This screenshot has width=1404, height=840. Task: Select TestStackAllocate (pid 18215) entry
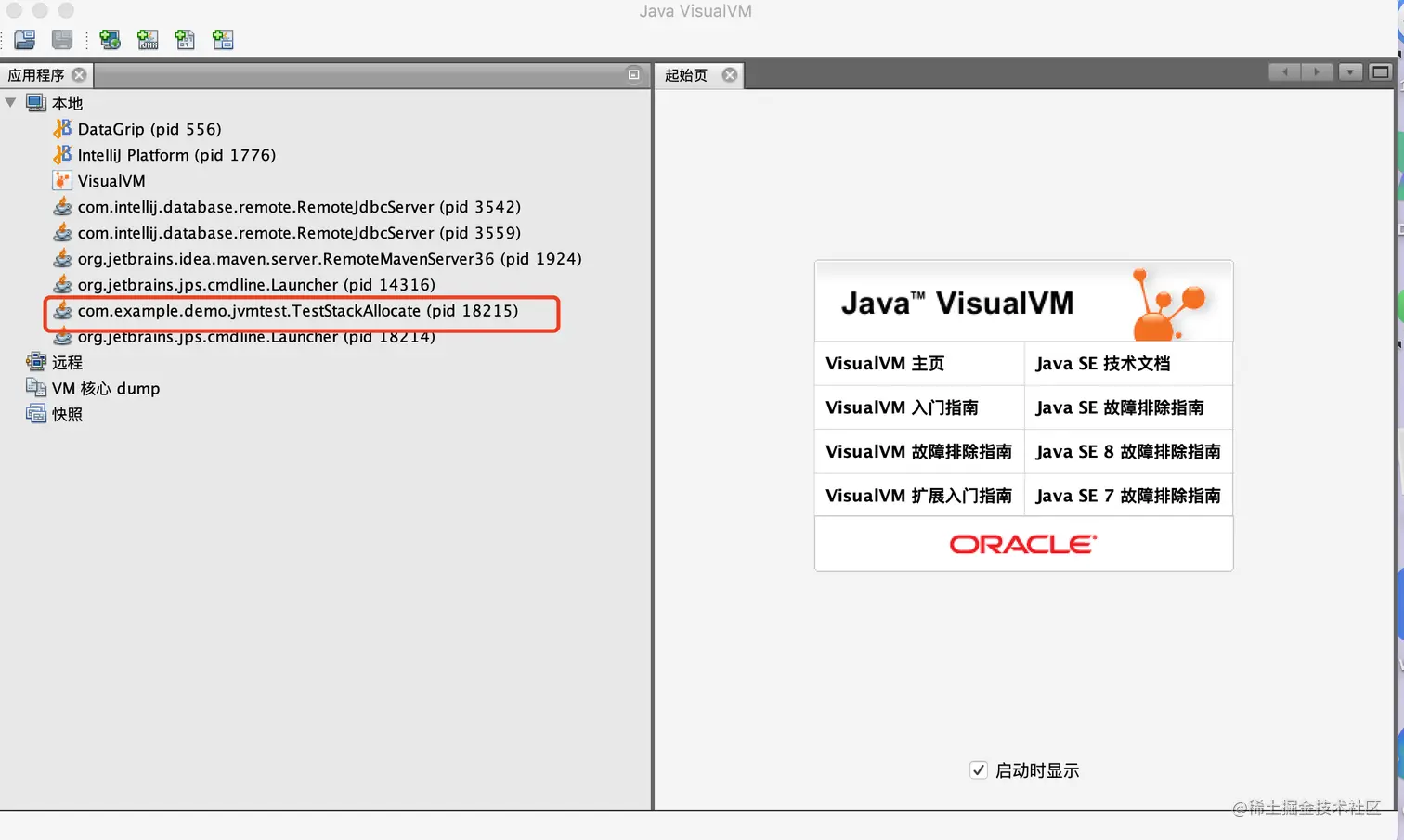[298, 311]
